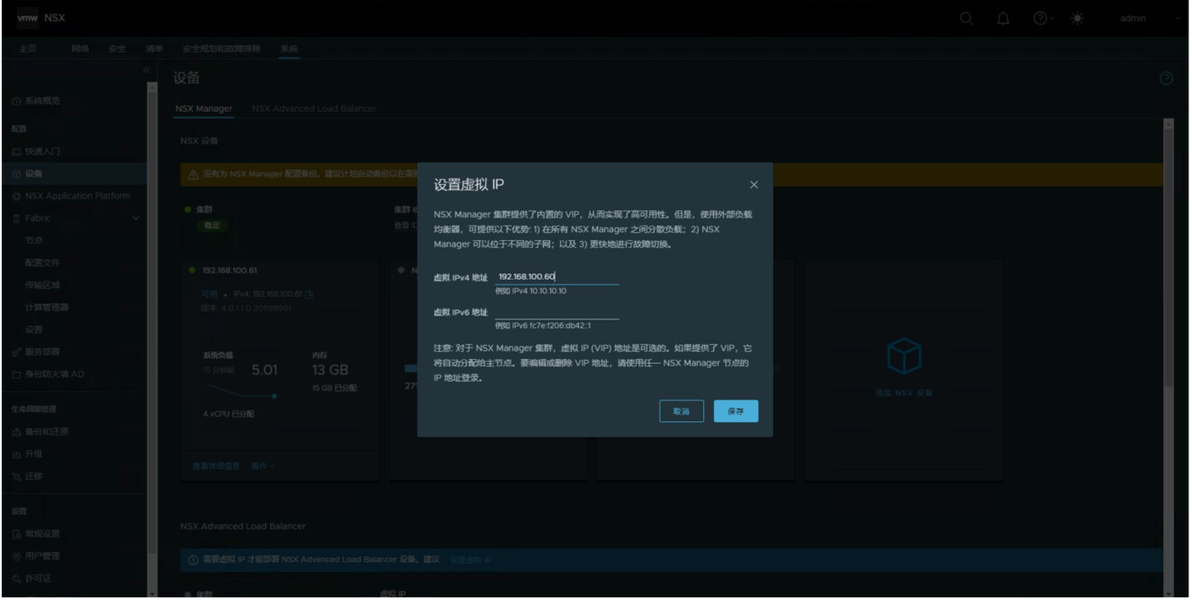The image size is (1192, 600).
Task: Open the 系统 top menu tab
Action: (289, 49)
